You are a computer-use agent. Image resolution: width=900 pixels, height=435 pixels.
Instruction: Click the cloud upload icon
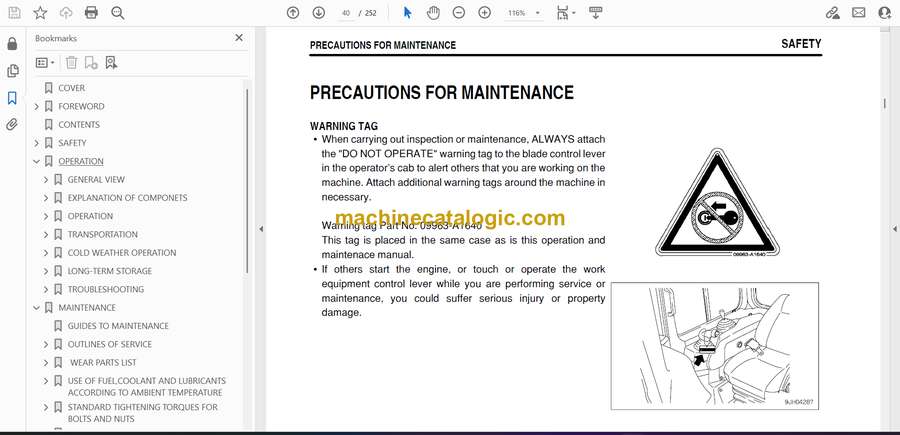coord(66,13)
